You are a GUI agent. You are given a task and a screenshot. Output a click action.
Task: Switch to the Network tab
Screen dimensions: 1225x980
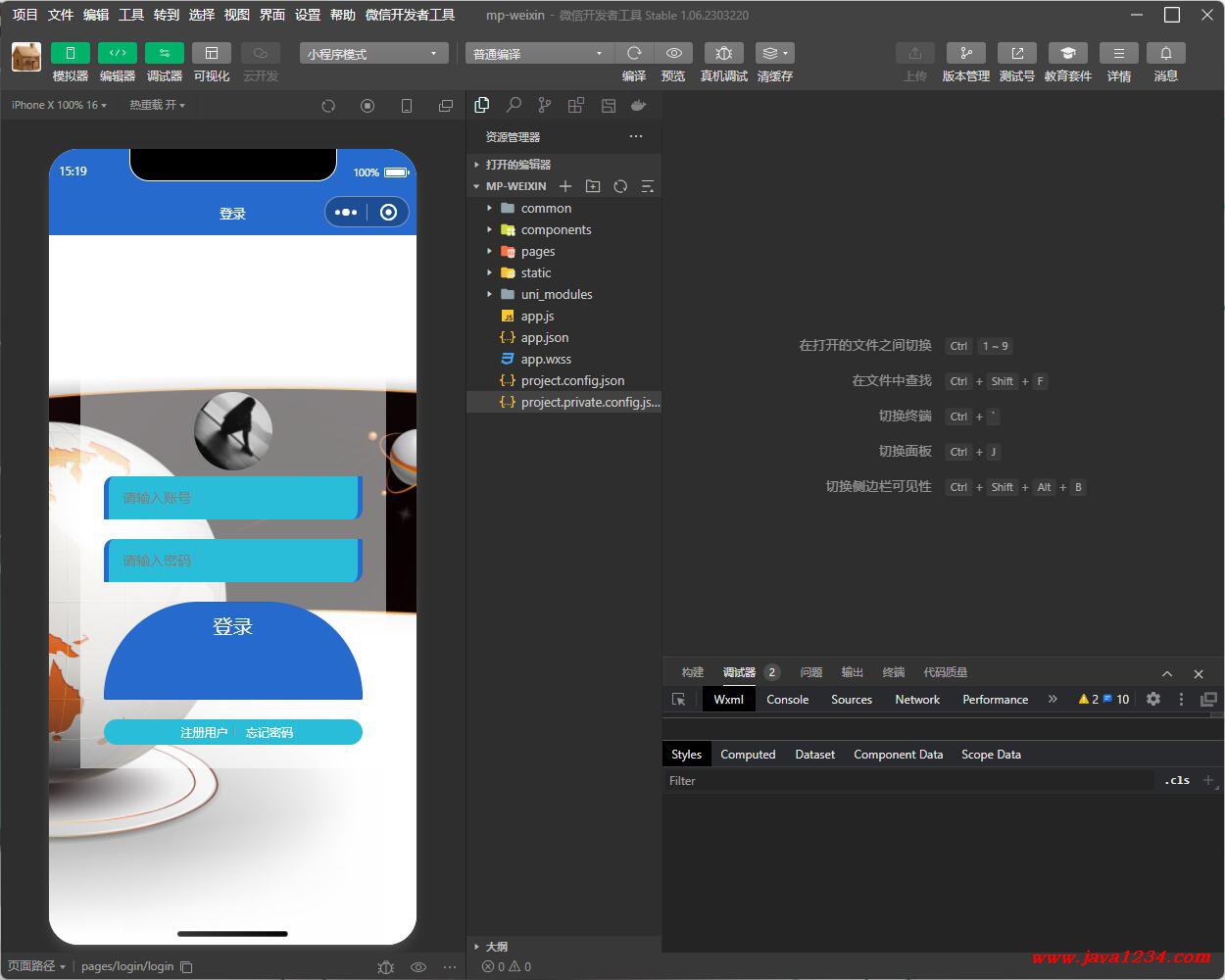point(917,700)
